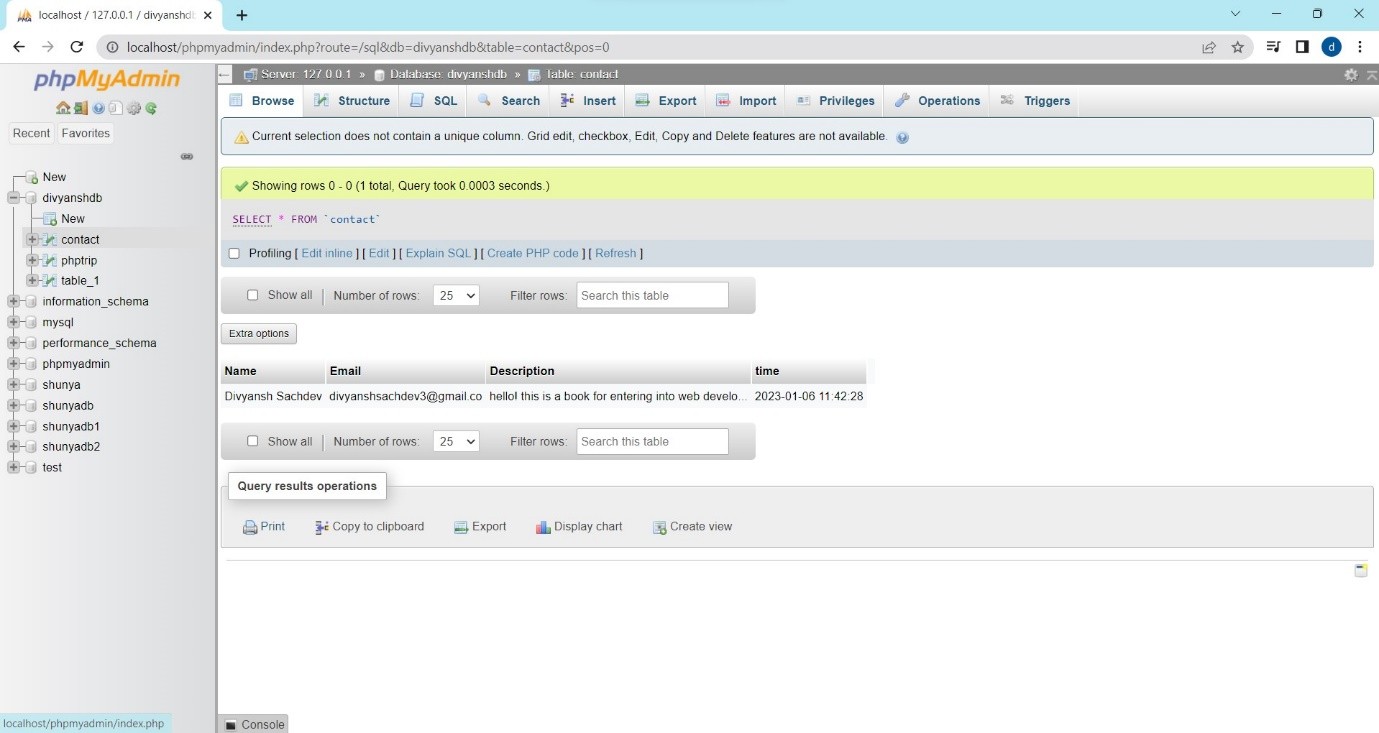Collapse the divyanshdb database tree node
This screenshot has height=733, width=1379.
14,198
